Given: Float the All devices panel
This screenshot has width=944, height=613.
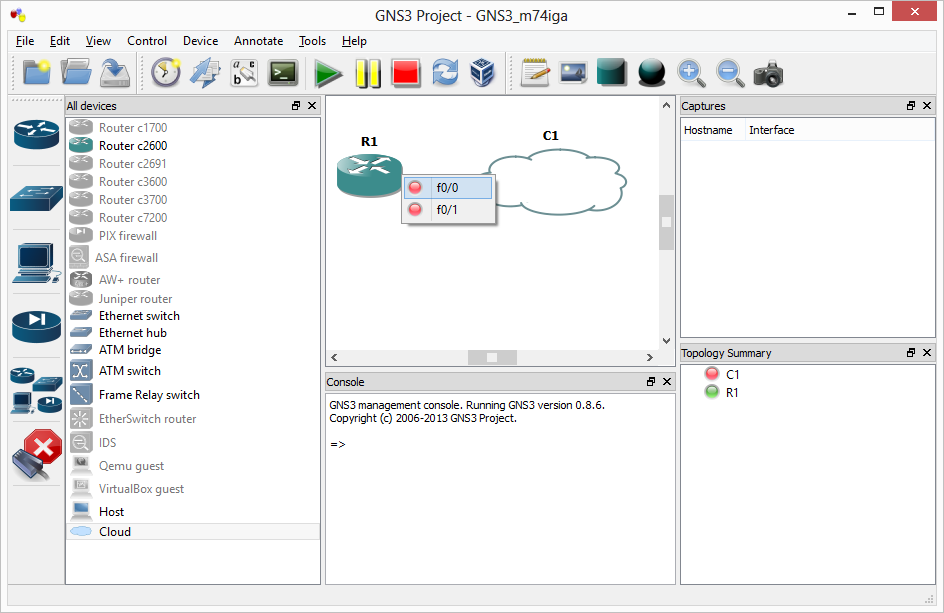Looking at the screenshot, I should [x=296, y=105].
